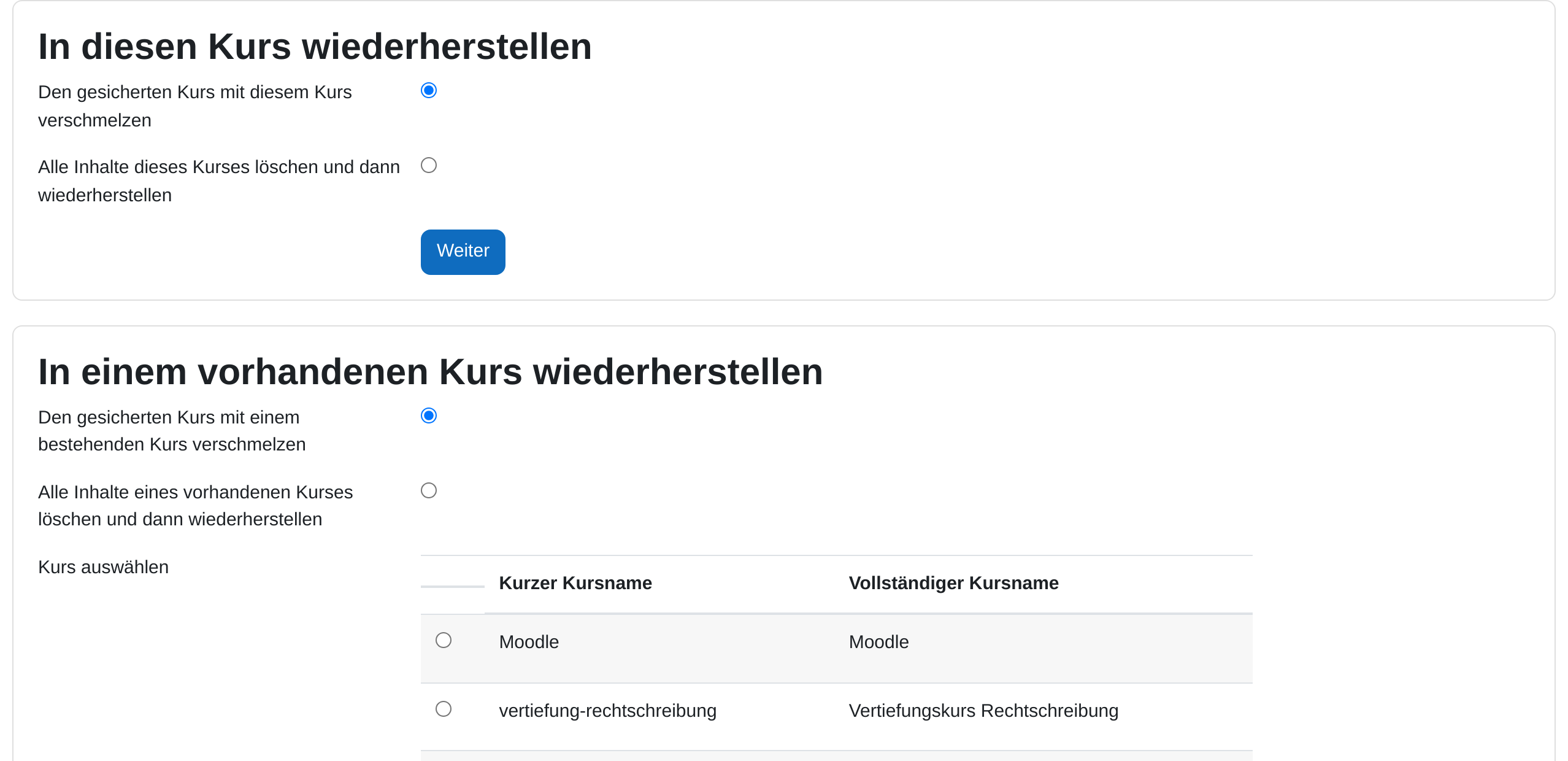The image size is (1568, 761).
Task: Select delete this course contents then restore
Action: tap(429, 165)
